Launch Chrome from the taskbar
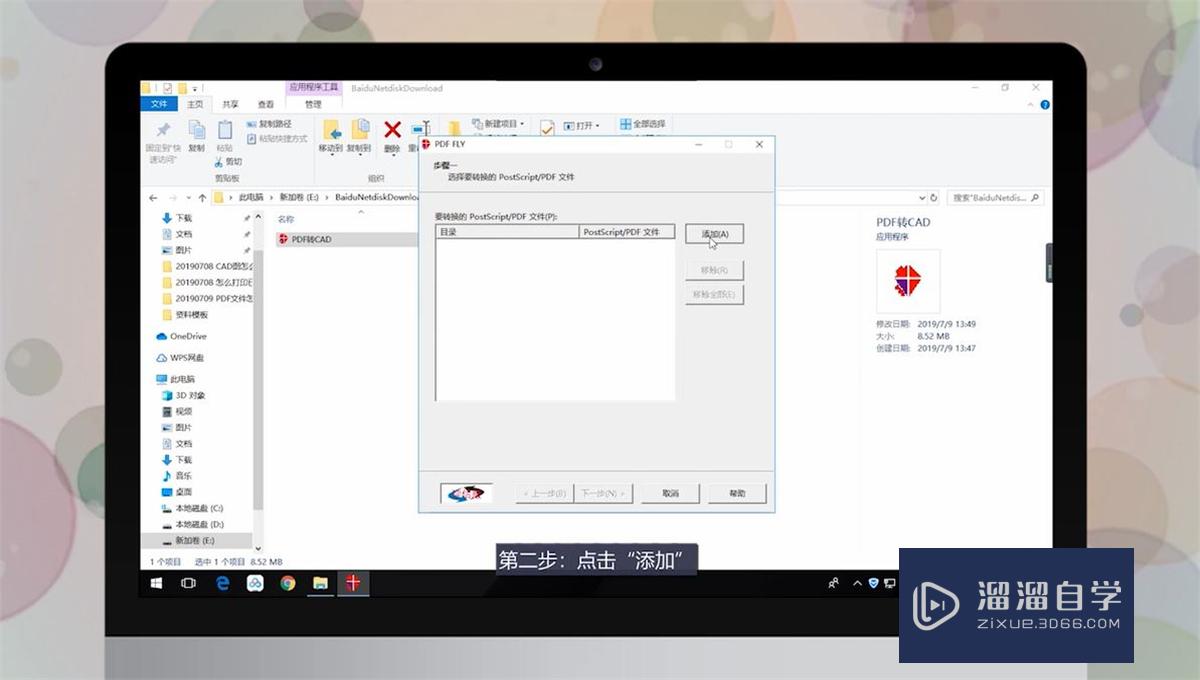1200x680 pixels. (288, 583)
